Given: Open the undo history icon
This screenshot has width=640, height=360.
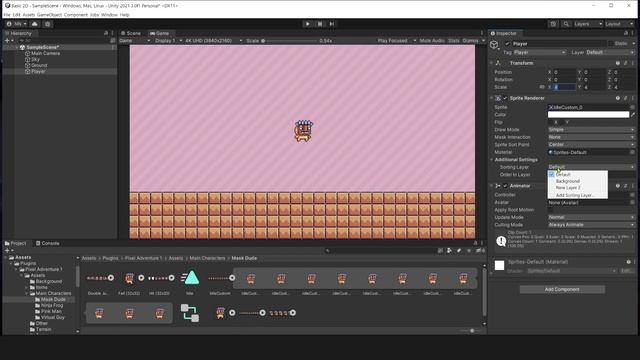Looking at the screenshot, I should click(553, 24).
